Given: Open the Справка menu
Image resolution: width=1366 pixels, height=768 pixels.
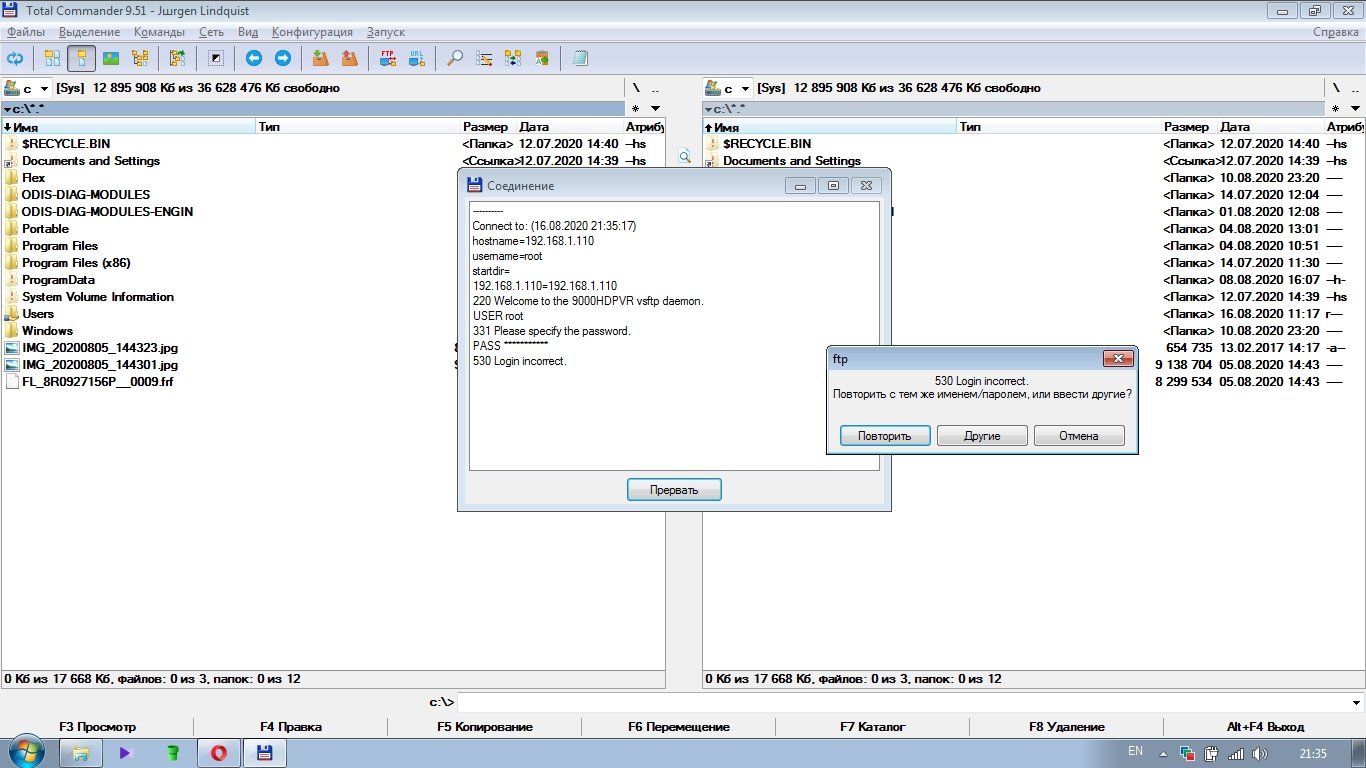Looking at the screenshot, I should pos(1335,32).
